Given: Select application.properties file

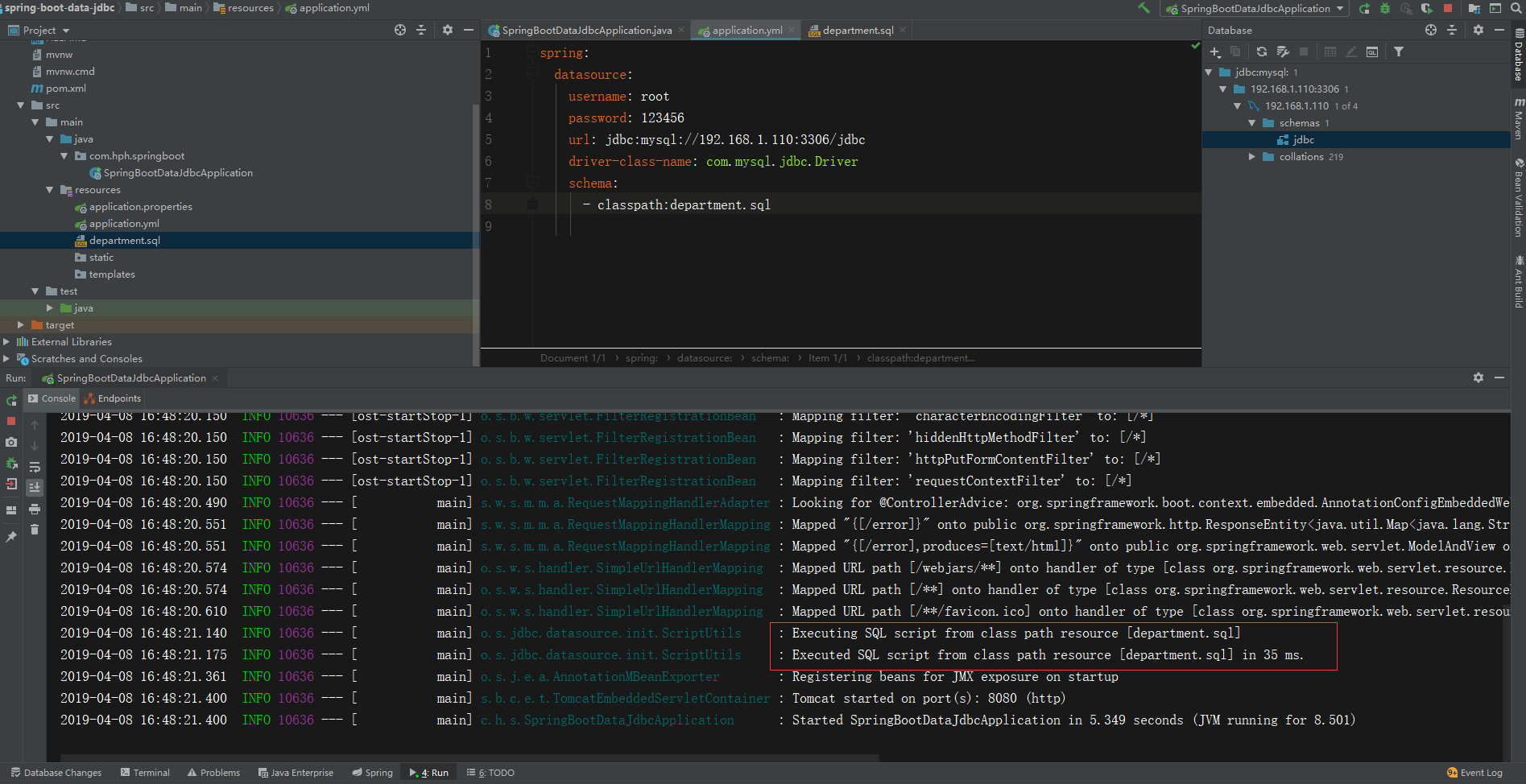Looking at the screenshot, I should click(141, 207).
